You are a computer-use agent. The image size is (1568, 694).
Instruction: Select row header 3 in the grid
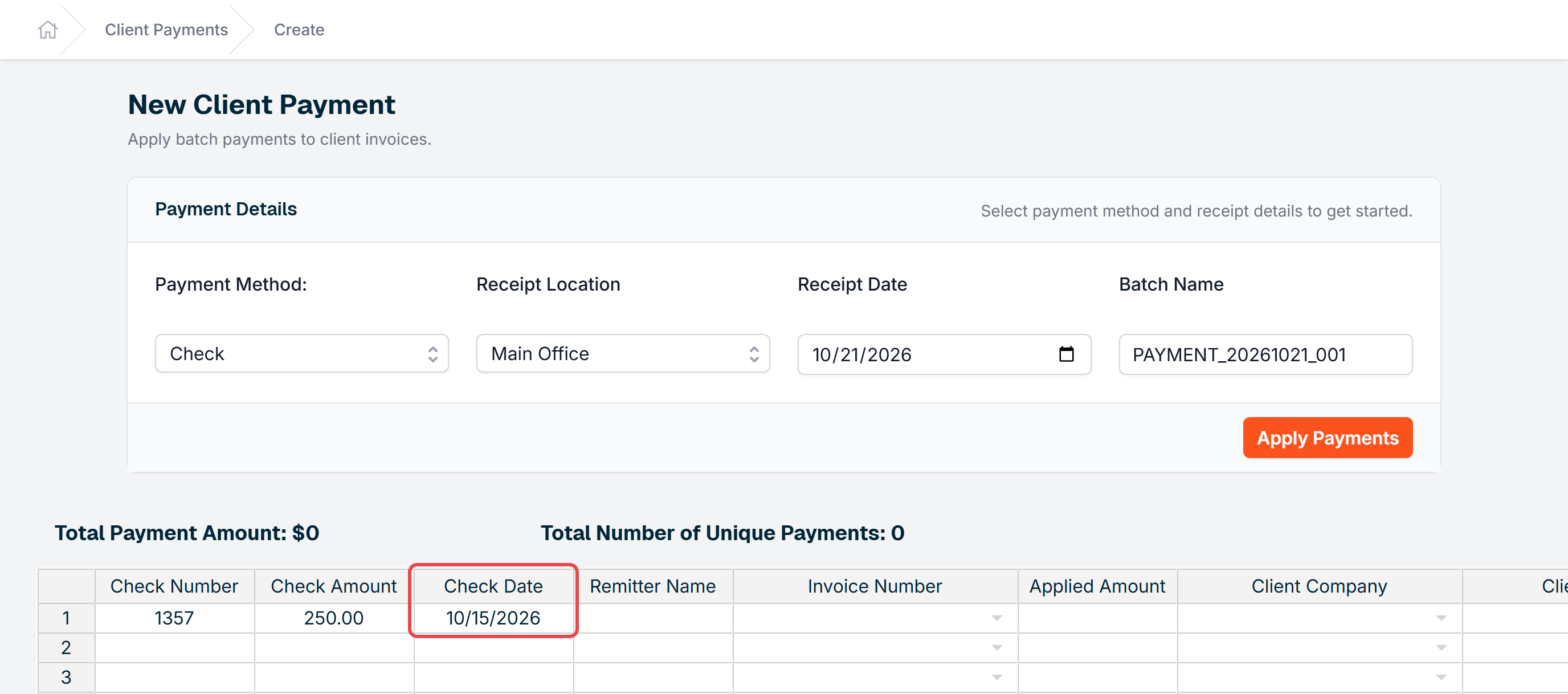tap(66, 677)
